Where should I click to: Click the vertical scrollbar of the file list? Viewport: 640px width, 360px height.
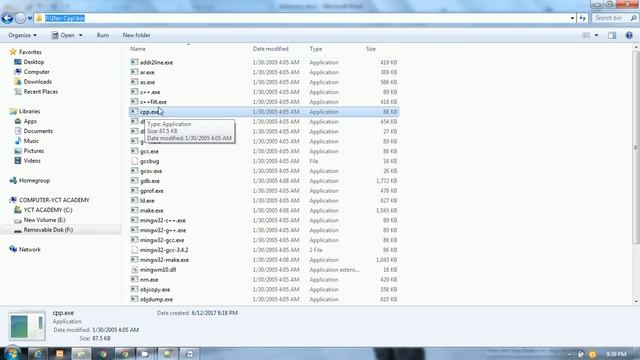click(x=636, y=147)
